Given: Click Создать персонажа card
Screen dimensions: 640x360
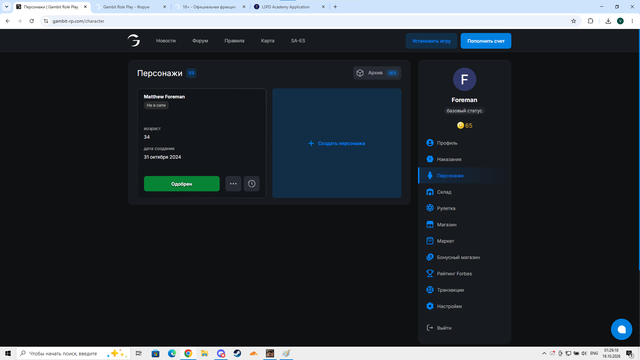Looking at the screenshot, I should pyautogui.click(x=337, y=143).
